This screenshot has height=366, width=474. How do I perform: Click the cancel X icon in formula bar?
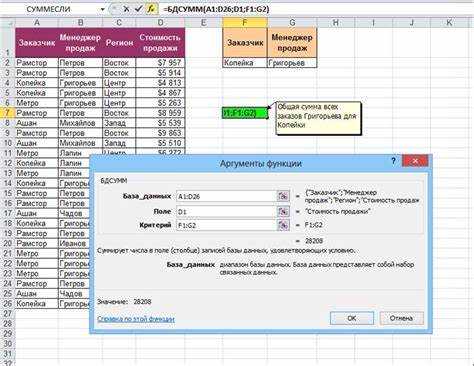tap(126, 9)
